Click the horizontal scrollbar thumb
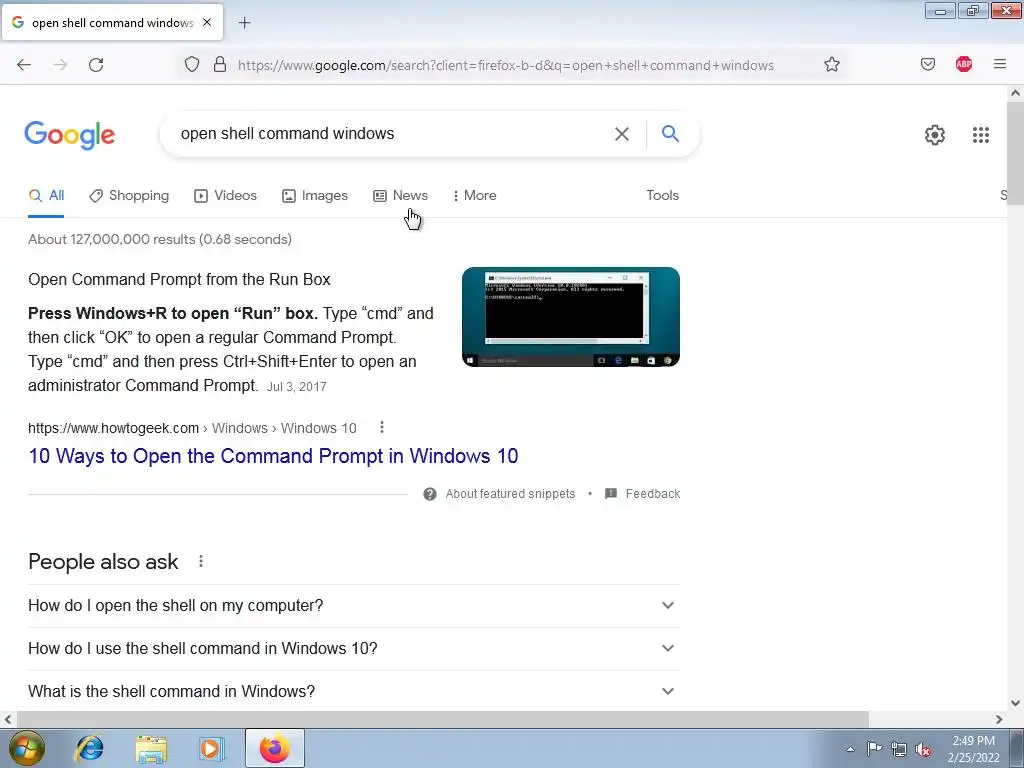This screenshot has height=768, width=1024. click(x=442, y=719)
